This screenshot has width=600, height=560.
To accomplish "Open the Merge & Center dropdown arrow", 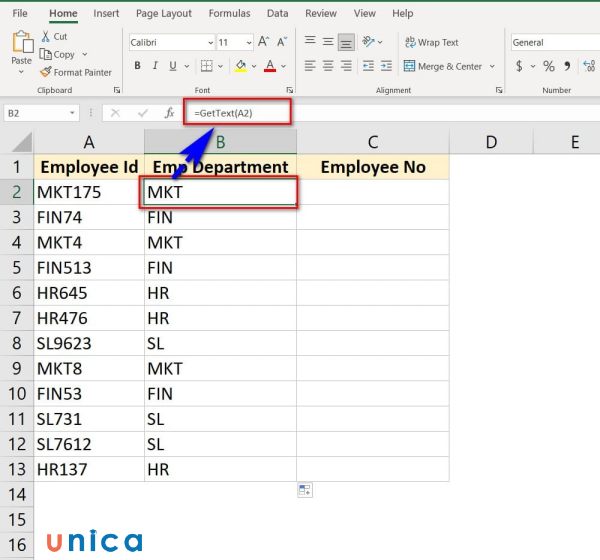I will click(490, 67).
